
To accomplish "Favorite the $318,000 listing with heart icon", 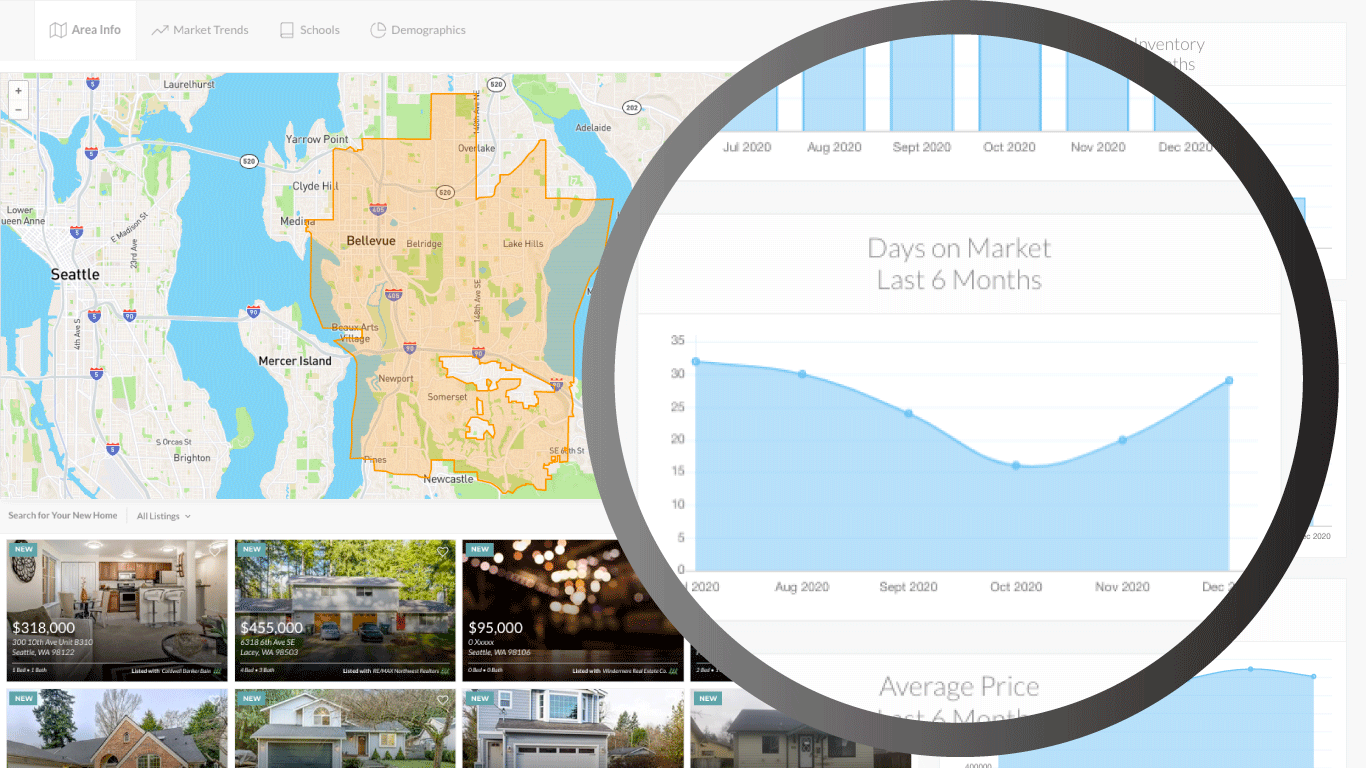I will [214, 551].
